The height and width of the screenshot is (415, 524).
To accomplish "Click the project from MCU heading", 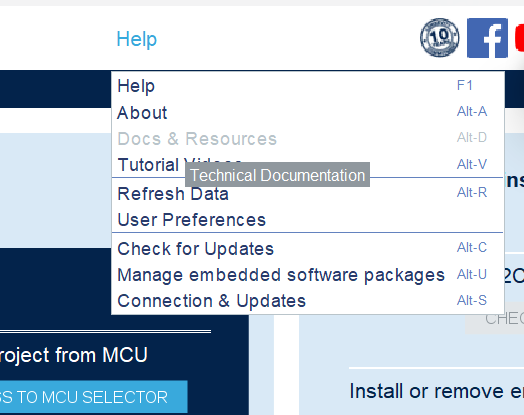I will tap(74, 355).
